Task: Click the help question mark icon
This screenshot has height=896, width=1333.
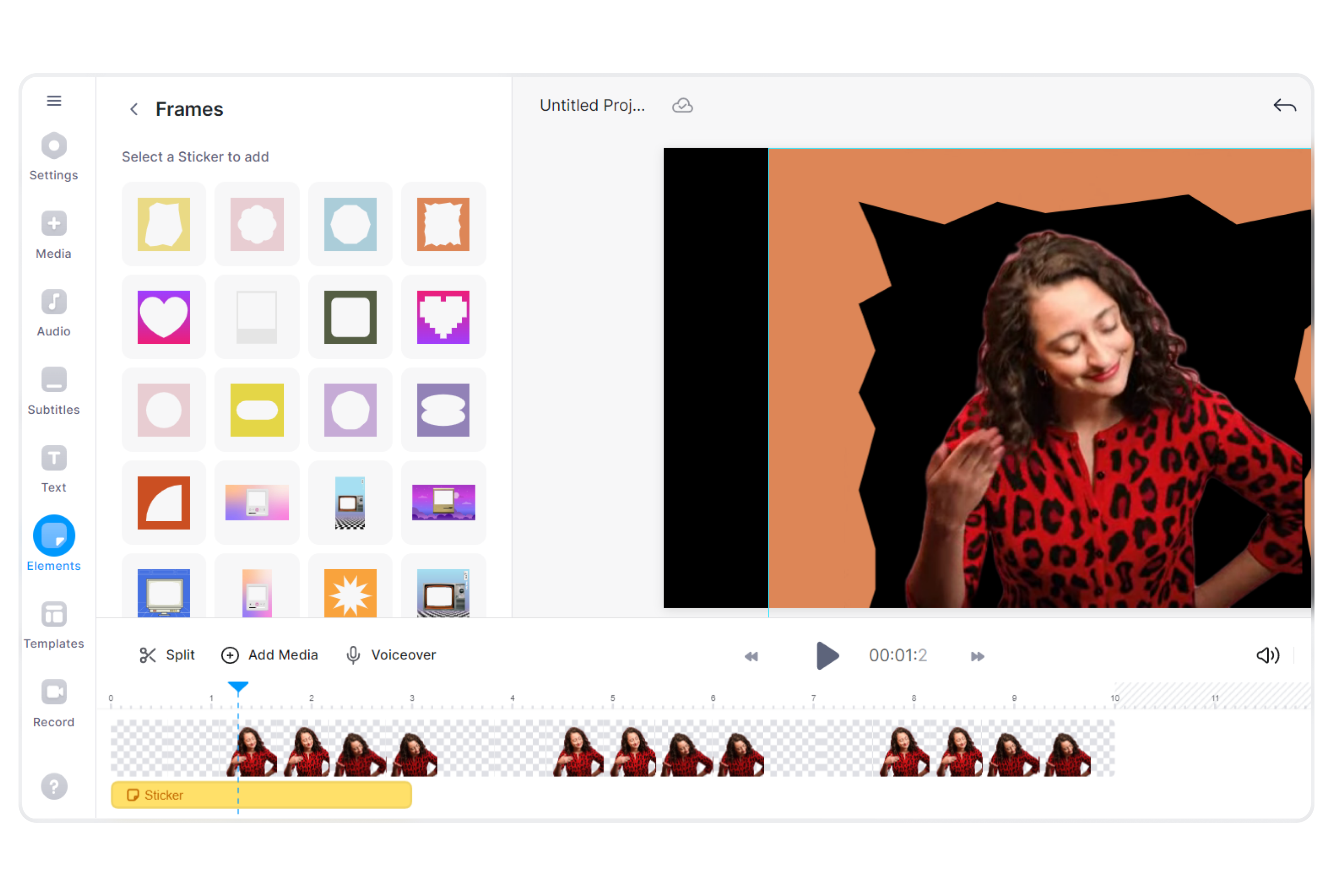Action: pyautogui.click(x=54, y=786)
